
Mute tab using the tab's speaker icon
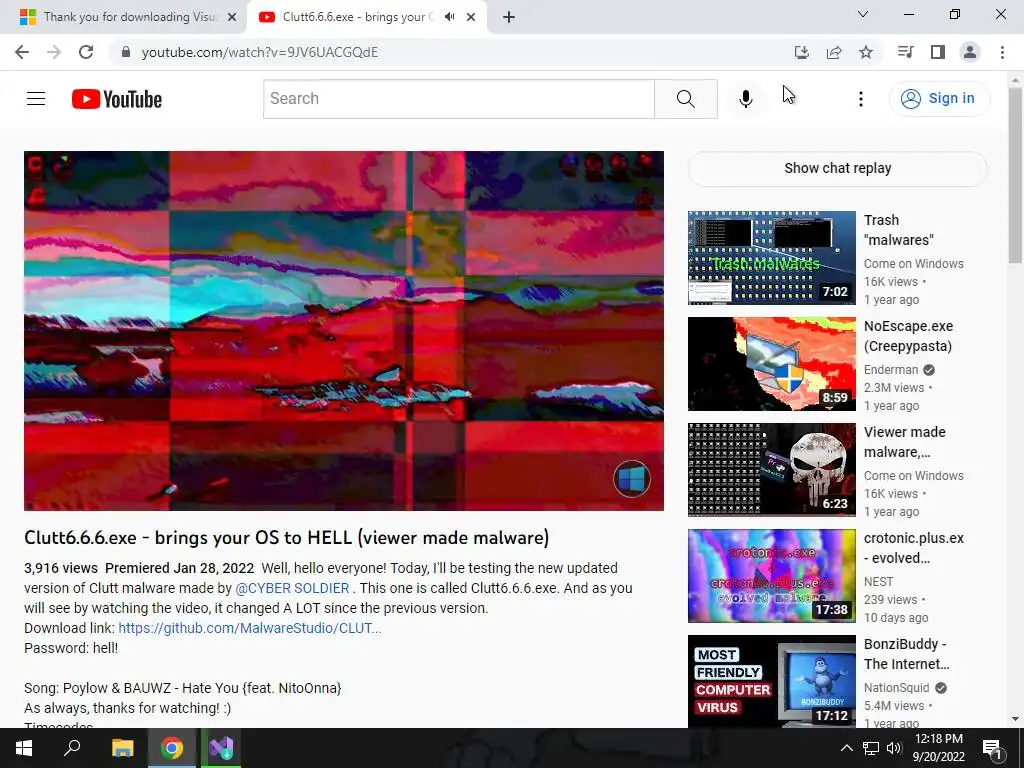[x=449, y=17]
